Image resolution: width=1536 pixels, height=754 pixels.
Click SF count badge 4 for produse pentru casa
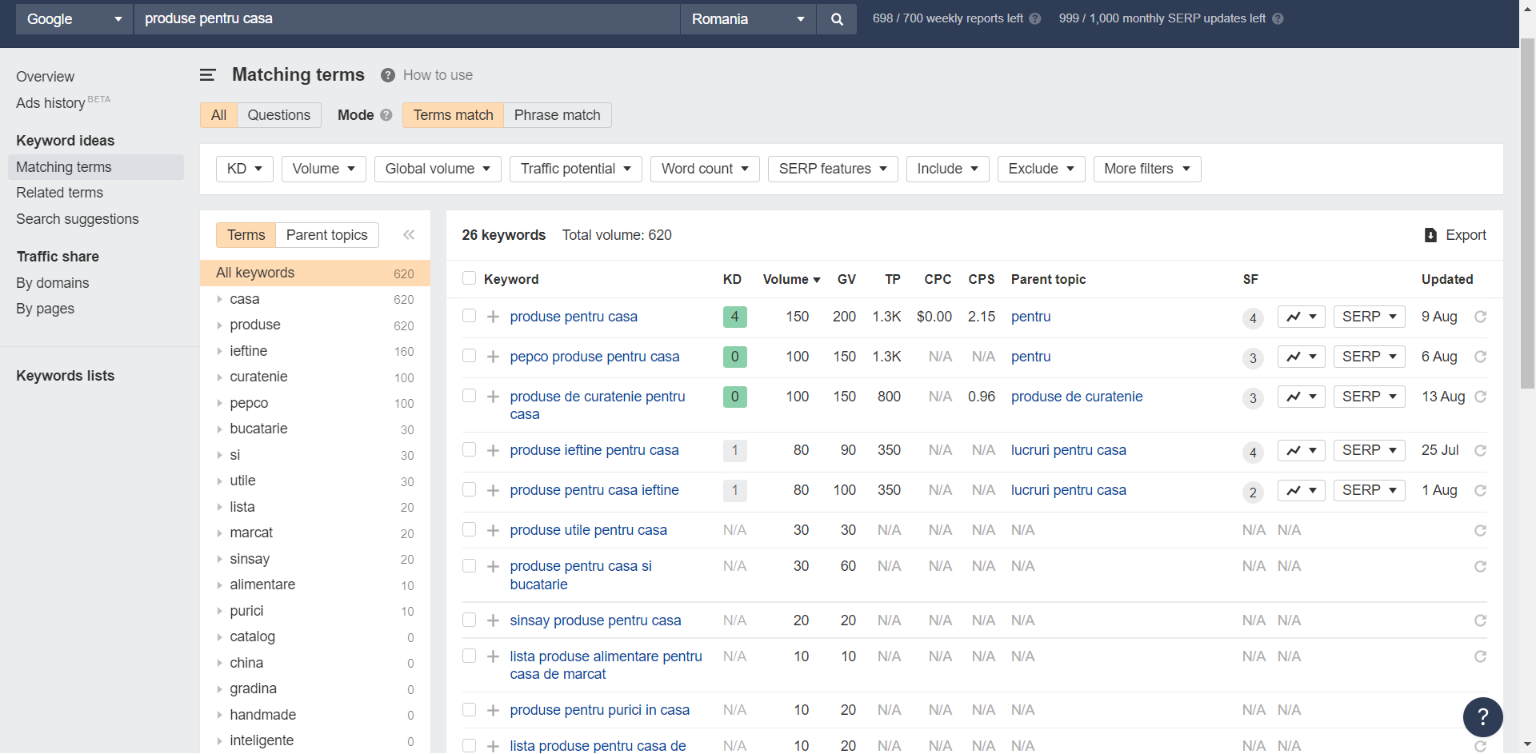(x=1253, y=319)
